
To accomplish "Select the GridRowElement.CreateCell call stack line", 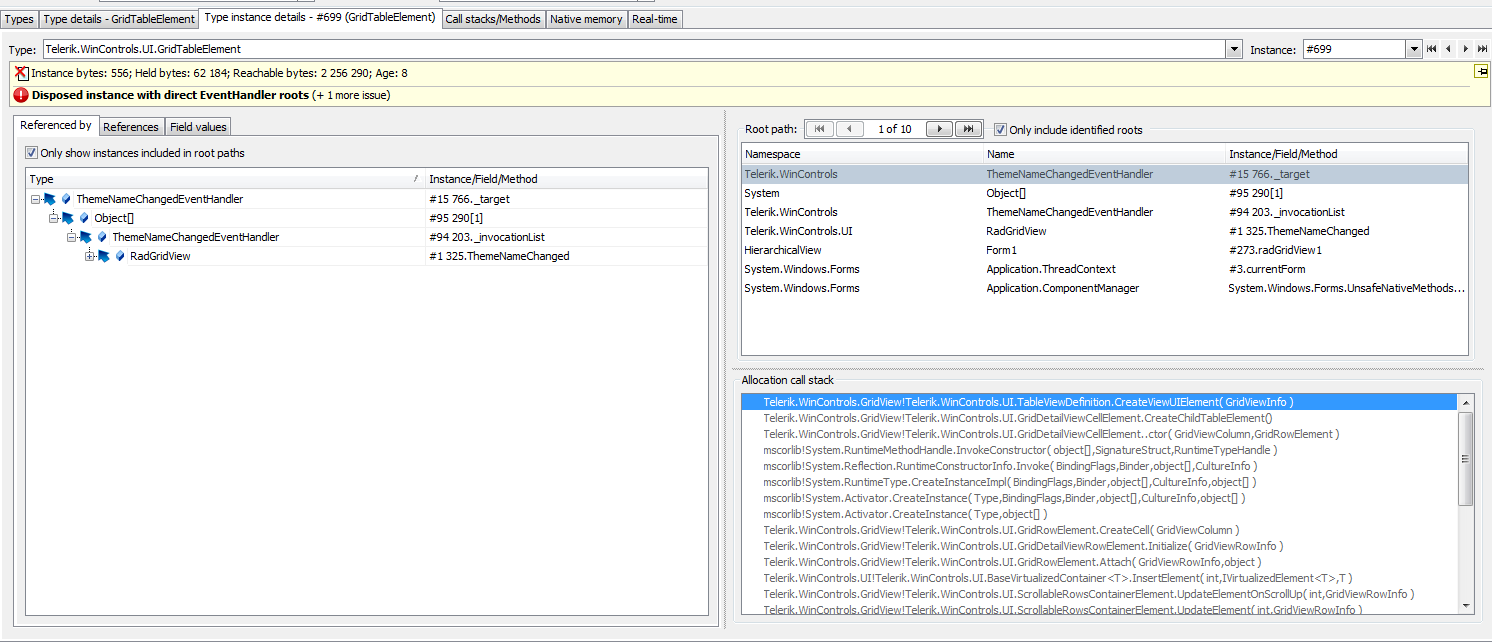I will 1100,530.
